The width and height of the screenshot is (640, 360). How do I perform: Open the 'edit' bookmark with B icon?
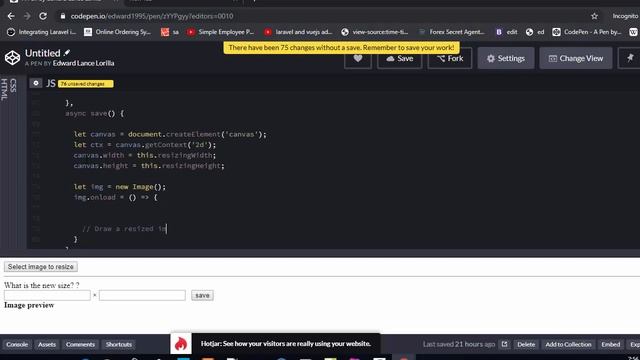pyautogui.click(x=507, y=32)
